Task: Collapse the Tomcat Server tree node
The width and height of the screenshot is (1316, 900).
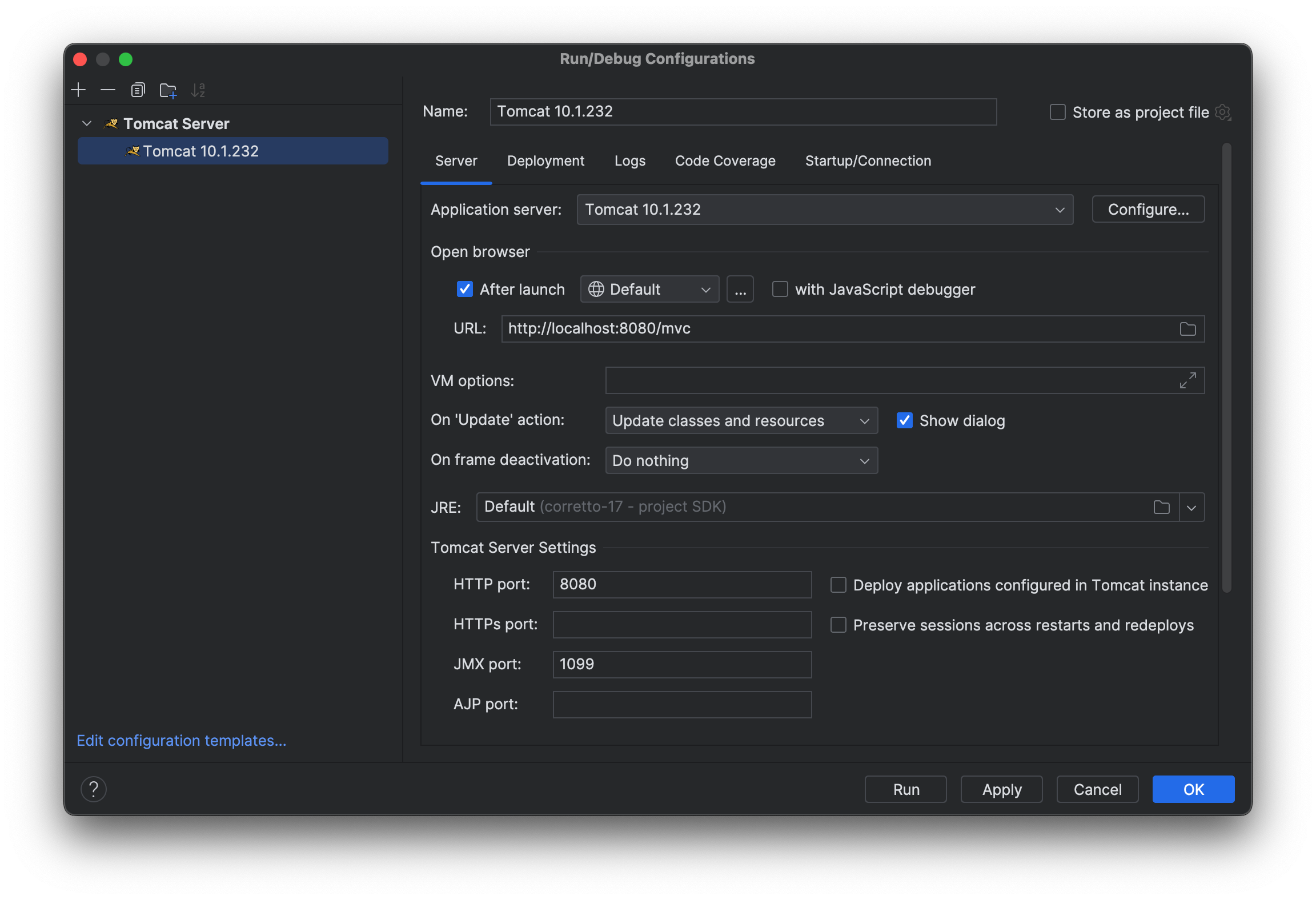Action: click(x=87, y=123)
